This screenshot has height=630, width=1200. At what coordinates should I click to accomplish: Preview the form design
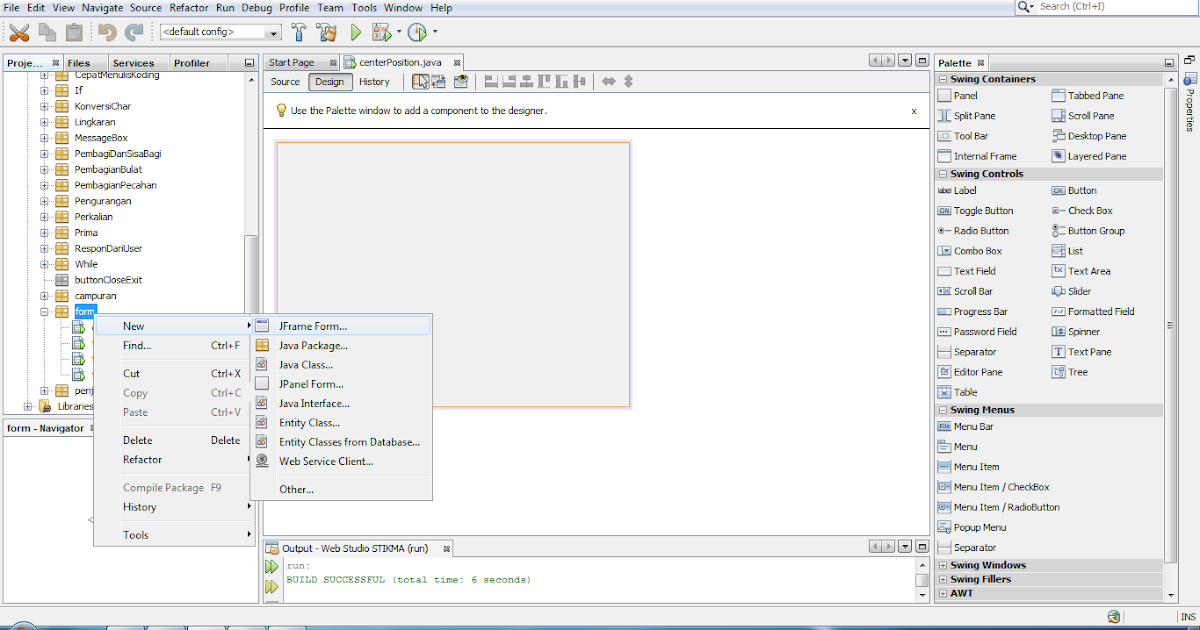(x=461, y=81)
